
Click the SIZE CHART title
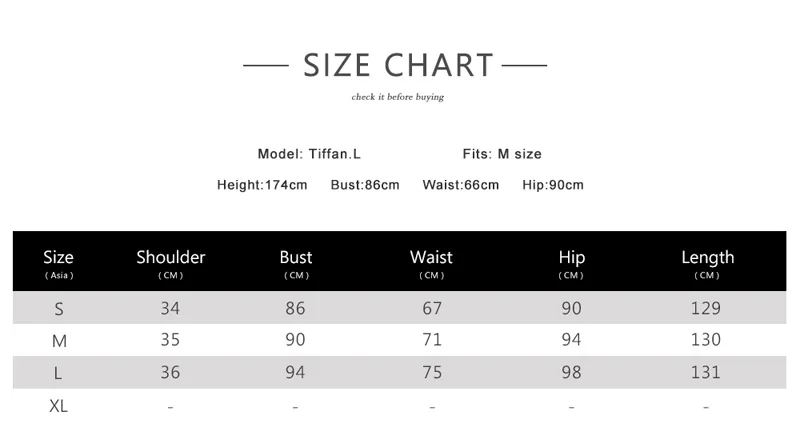click(398, 66)
